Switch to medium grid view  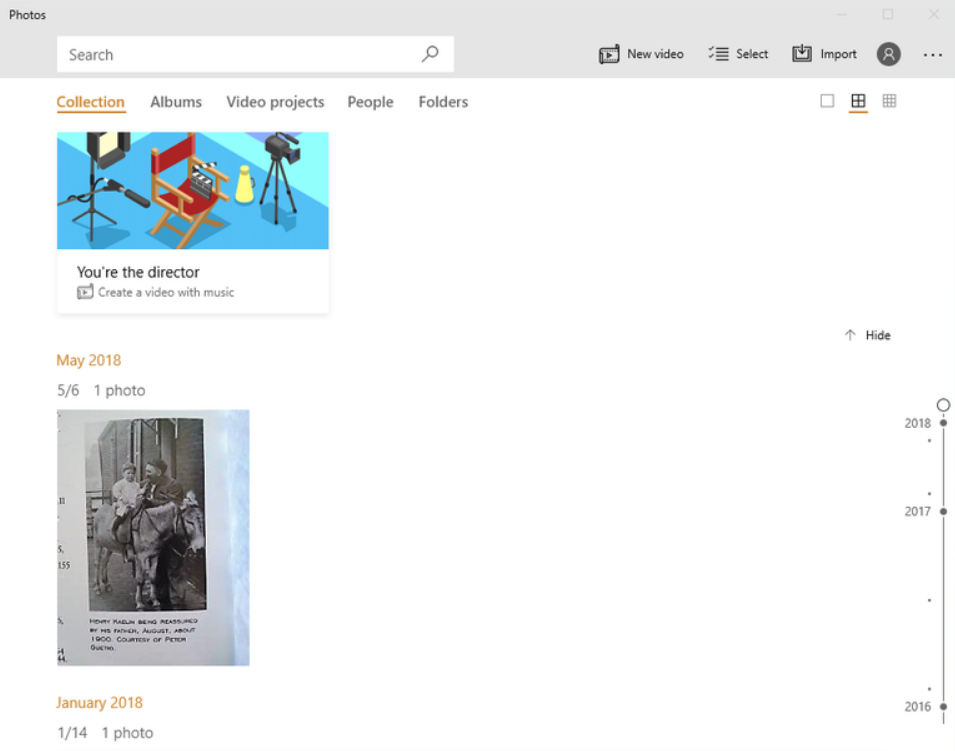pyautogui.click(x=858, y=101)
